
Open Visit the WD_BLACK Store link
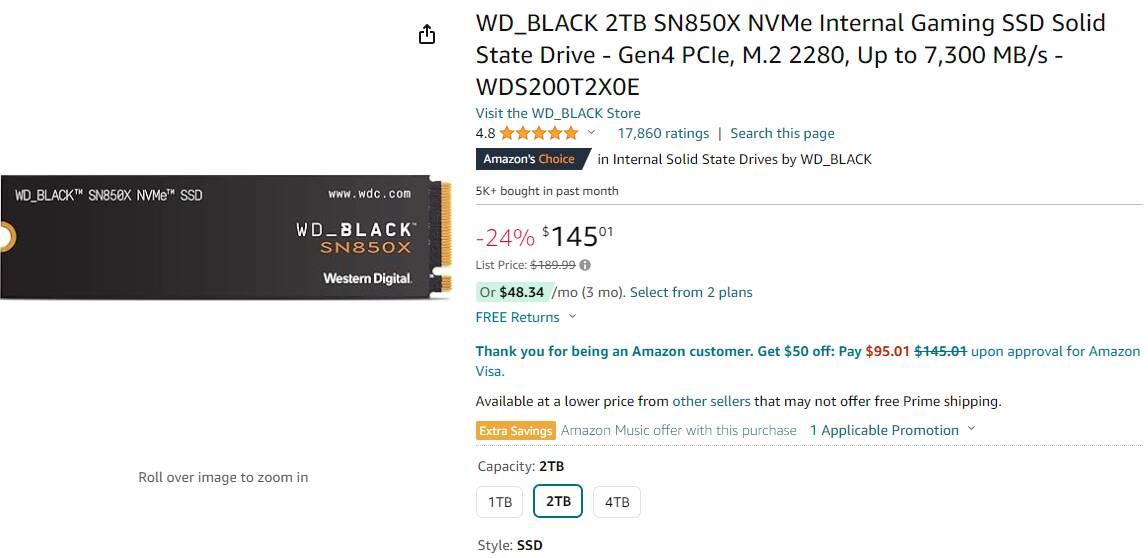558,114
